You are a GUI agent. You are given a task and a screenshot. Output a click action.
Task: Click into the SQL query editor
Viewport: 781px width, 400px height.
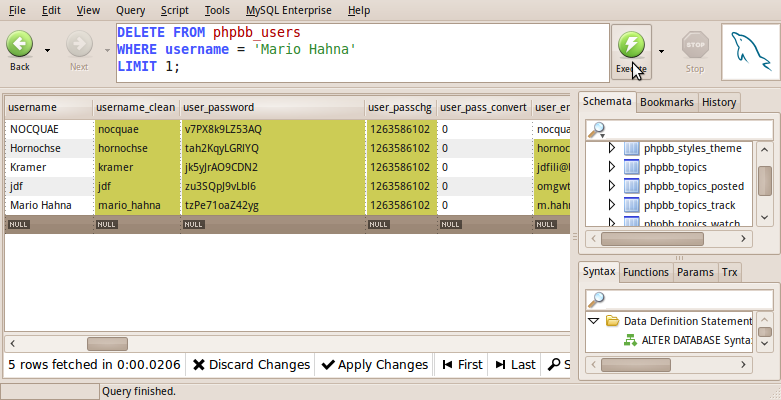pos(363,53)
